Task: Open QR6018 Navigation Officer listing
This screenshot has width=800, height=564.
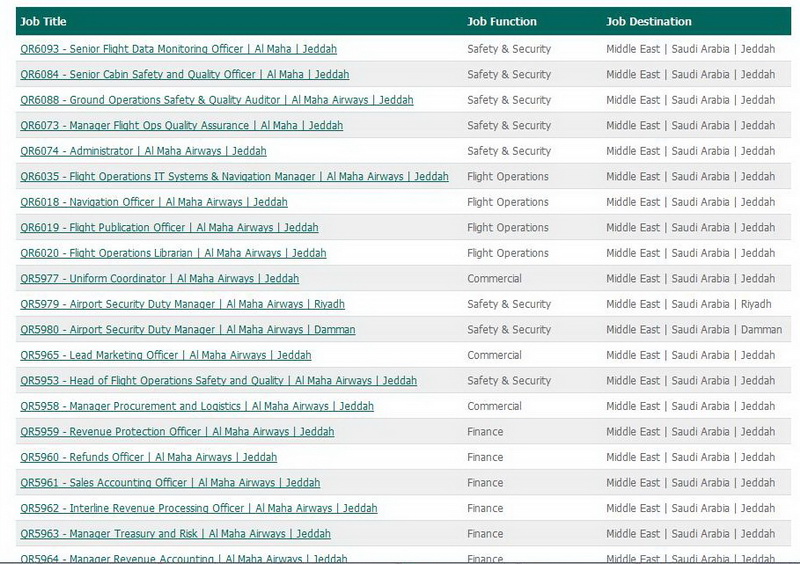Action: coord(154,202)
